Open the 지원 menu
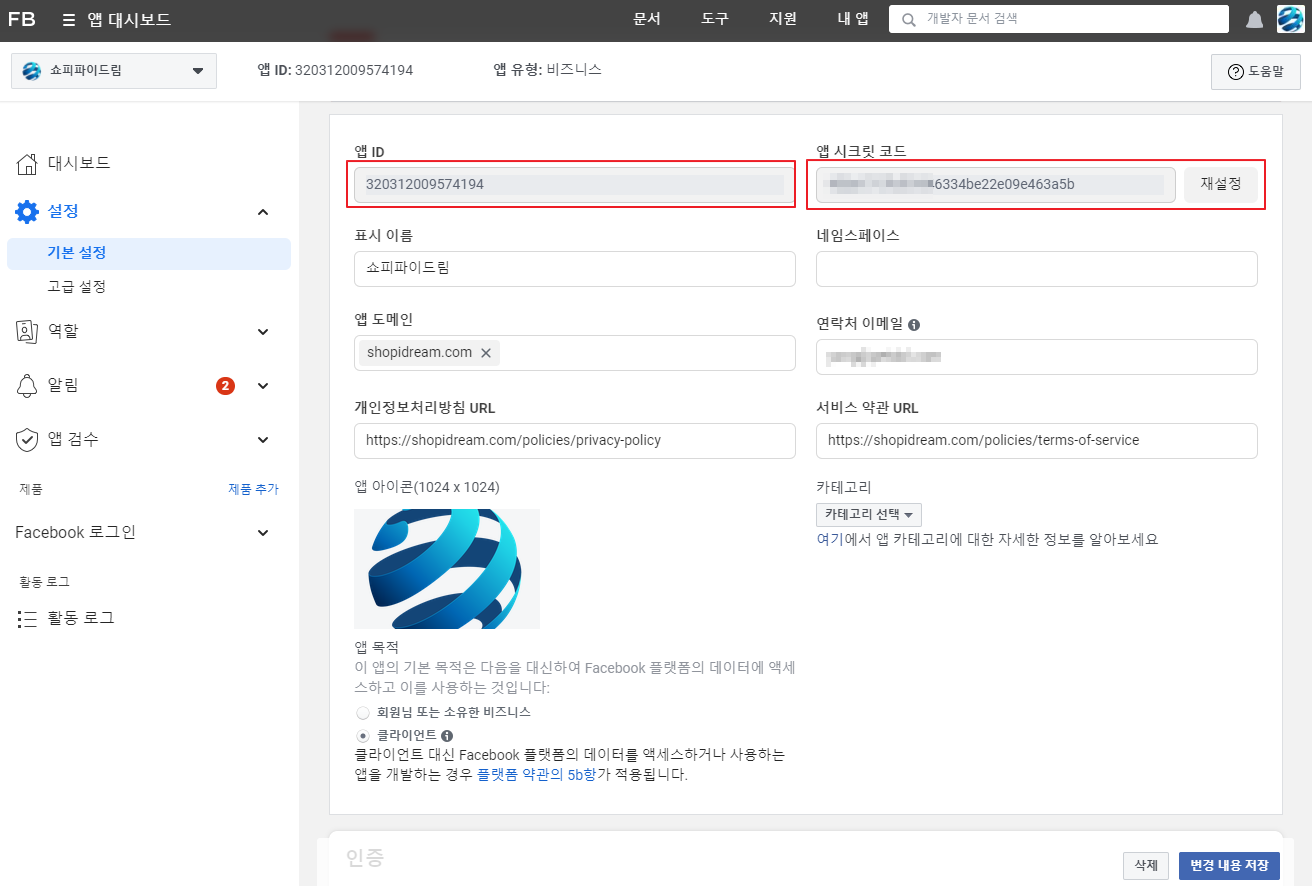Screen dimensions: 1312x886 (x=783, y=19)
